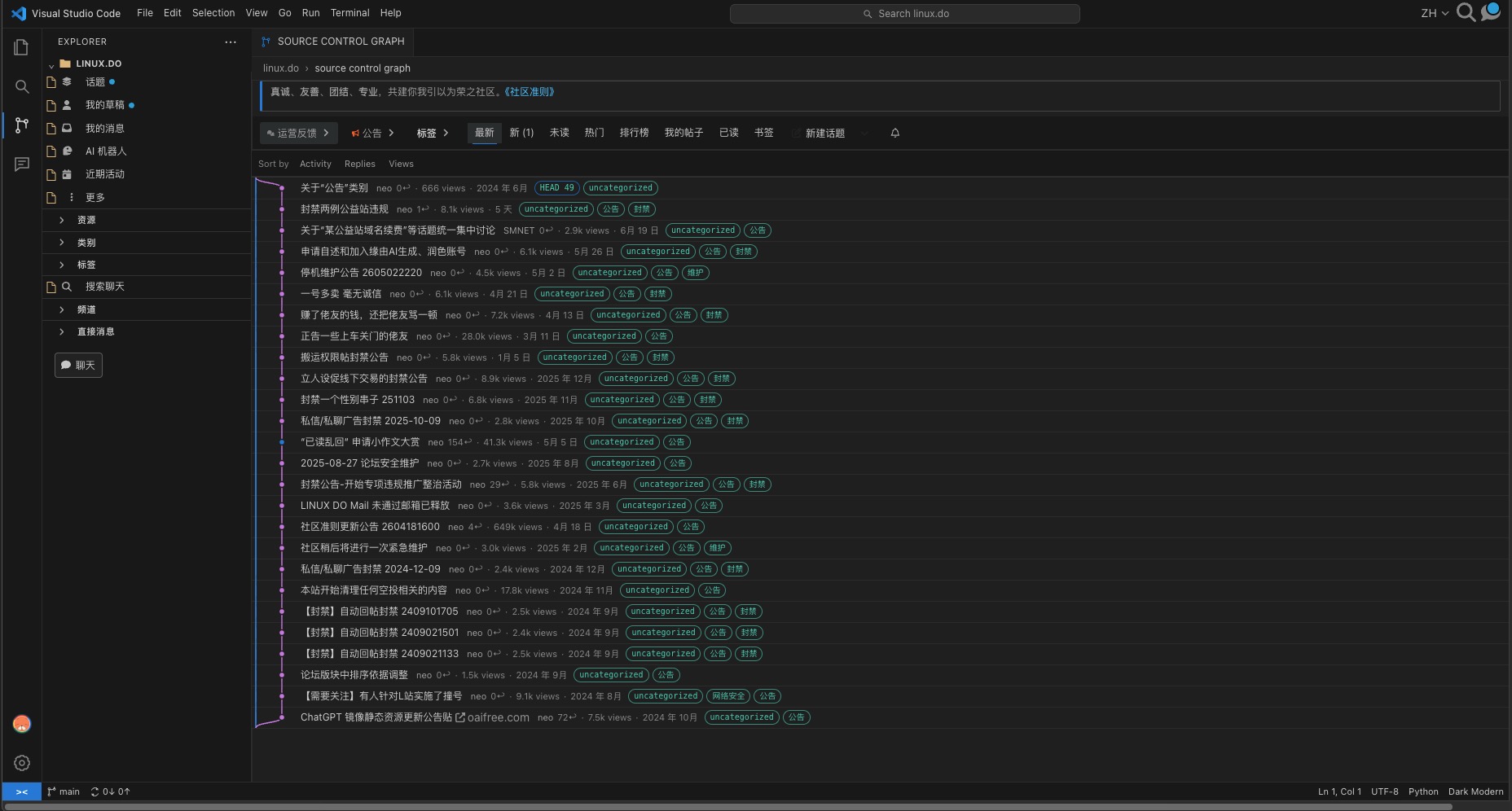Image resolution: width=1512 pixels, height=811 pixels.
Task: Collapse the LINUX.DO folder chevron
Action: point(51,64)
